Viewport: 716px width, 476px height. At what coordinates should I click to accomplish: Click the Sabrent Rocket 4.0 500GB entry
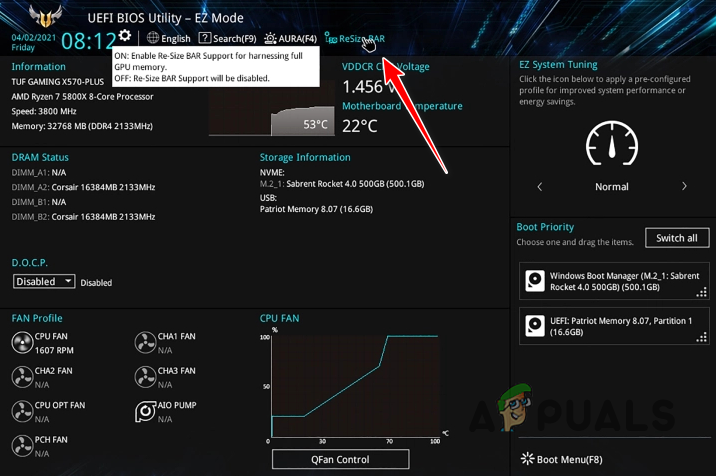[342, 184]
